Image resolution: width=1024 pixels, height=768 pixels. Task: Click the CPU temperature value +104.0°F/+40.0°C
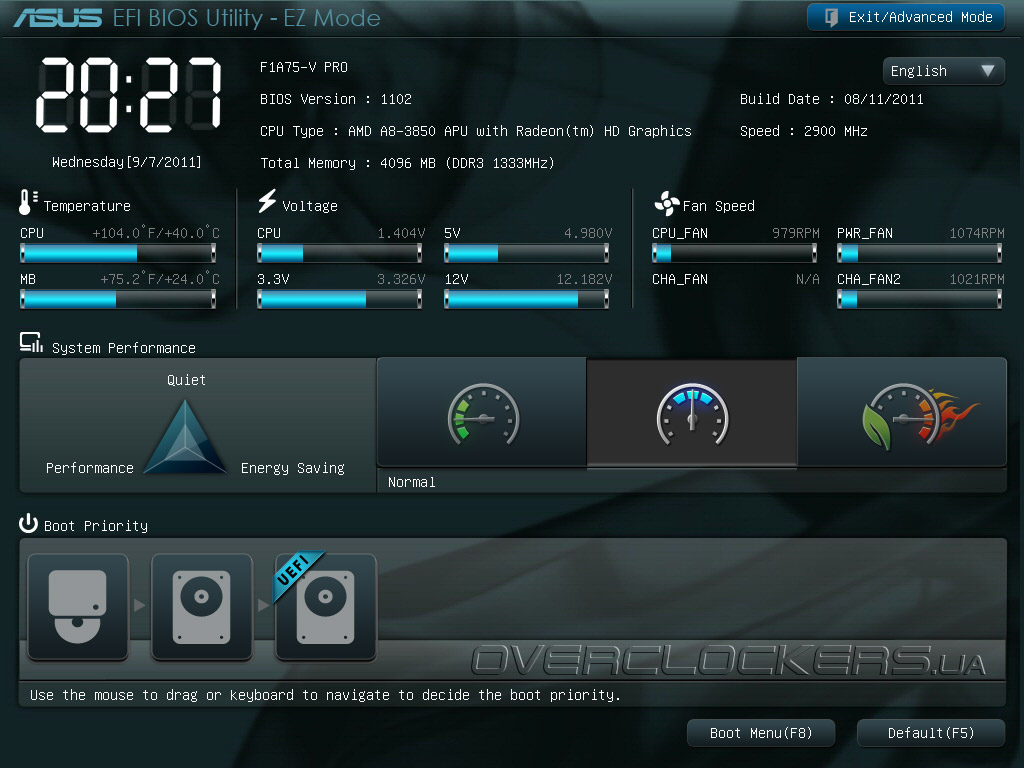pos(156,233)
